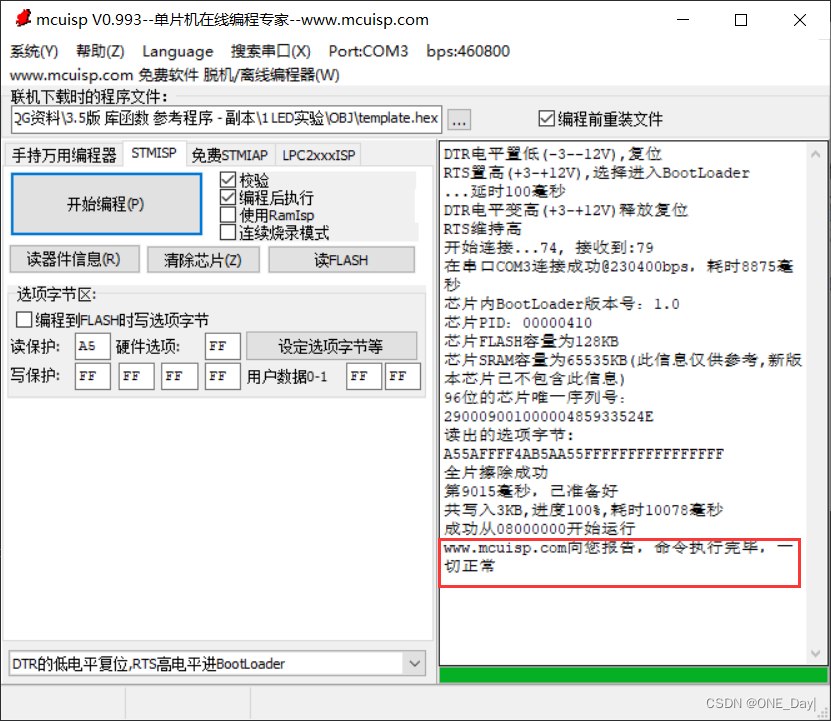Image resolution: width=831 pixels, height=721 pixels.
Task: Click log line 成功从08000000开始运行
Action: (x=540, y=529)
